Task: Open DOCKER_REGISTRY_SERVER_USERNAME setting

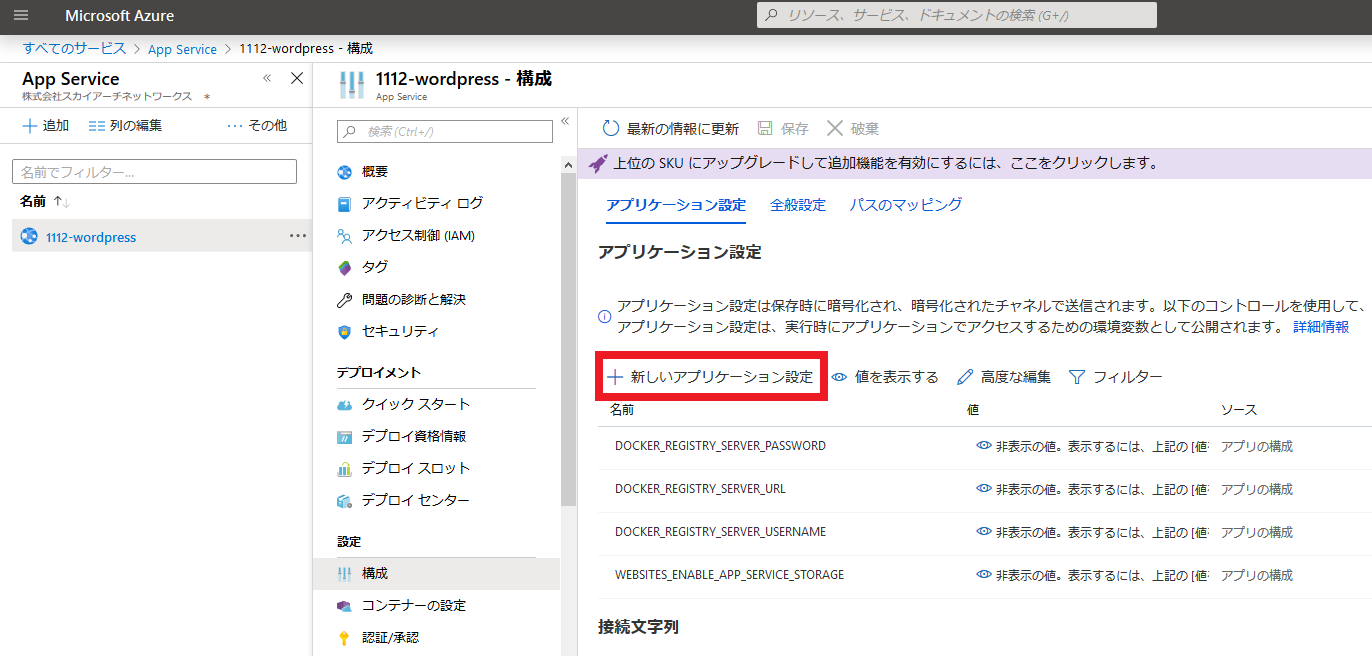Action: click(720, 532)
